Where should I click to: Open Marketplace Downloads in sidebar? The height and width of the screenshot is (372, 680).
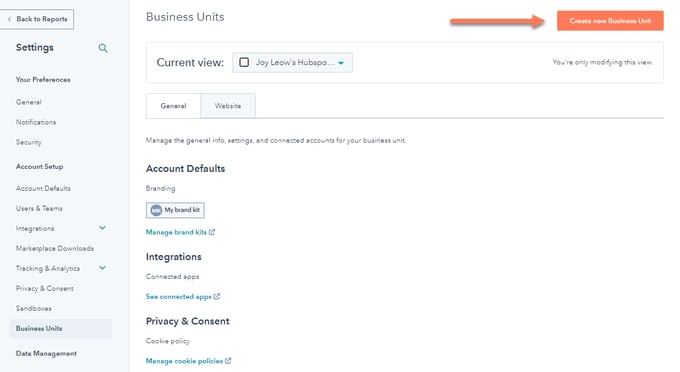point(55,248)
